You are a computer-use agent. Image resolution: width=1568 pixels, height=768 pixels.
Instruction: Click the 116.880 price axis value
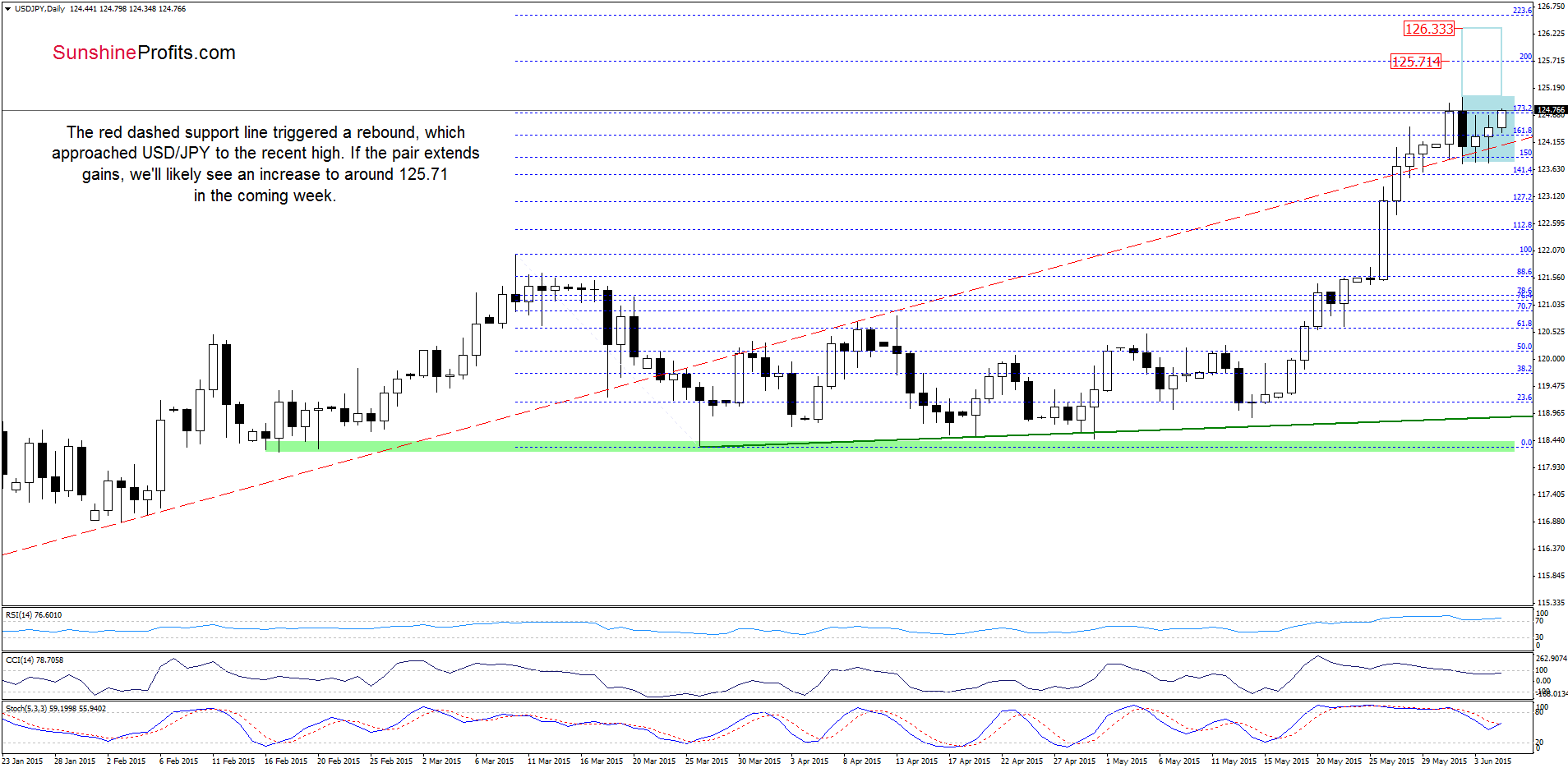pos(1551,522)
